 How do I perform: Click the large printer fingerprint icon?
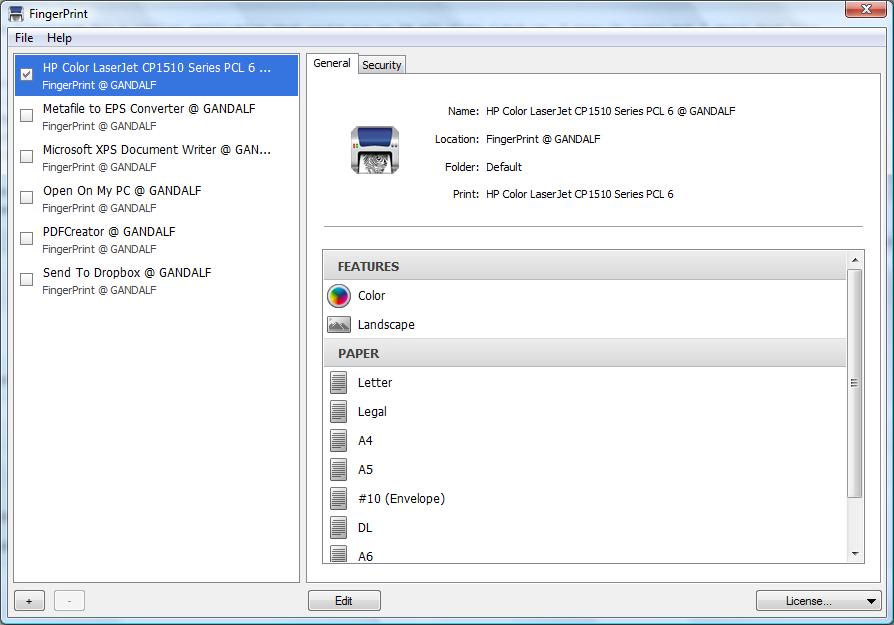375,150
